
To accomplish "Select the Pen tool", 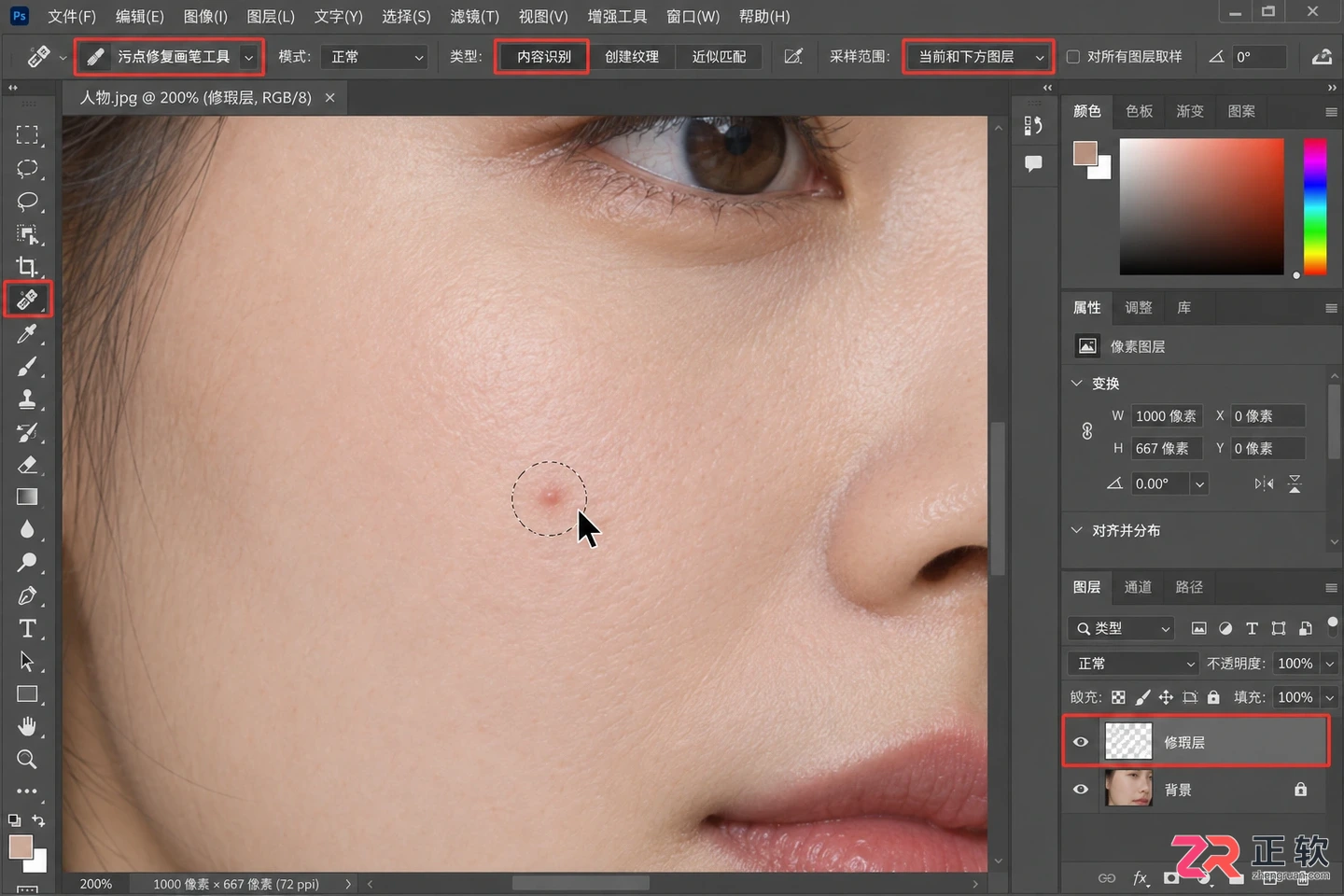I will (x=27, y=595).
